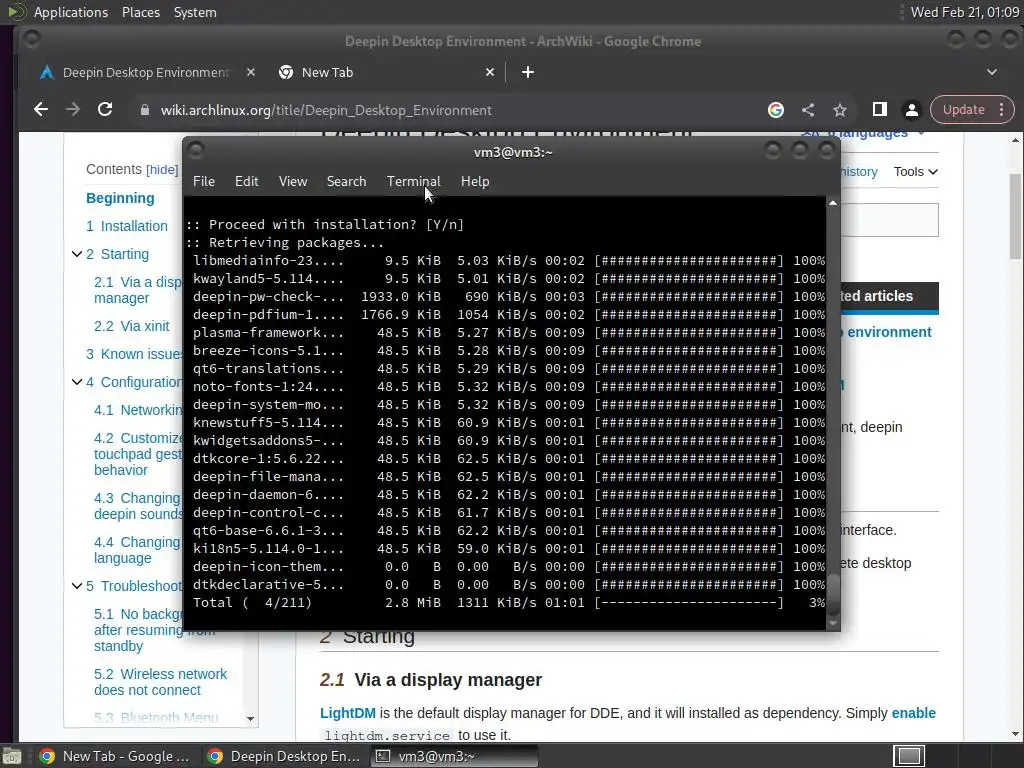Screen dimensions: 1024x768
Task: Click the Applications menu logo icon
Action: point(16,12)
